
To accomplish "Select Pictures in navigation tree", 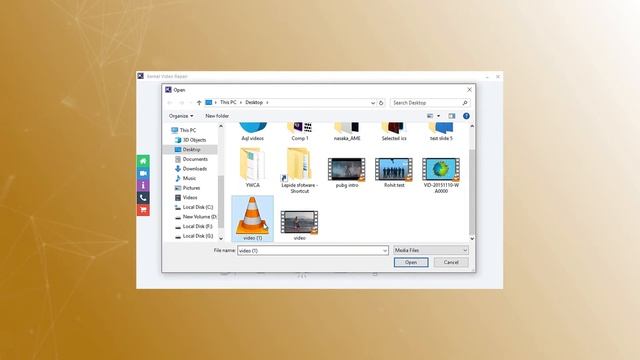I will point(191,188).
